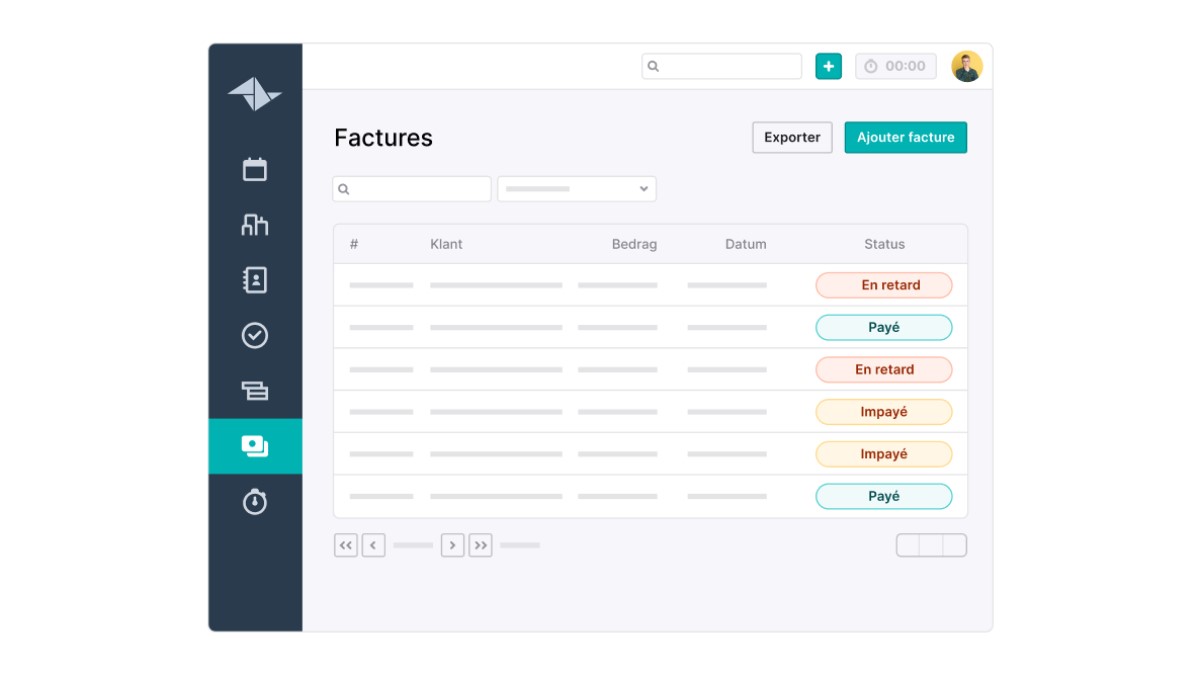The width and height of the screenshot is (1200, 675).
Task: Open the companies buildings icon in sidebar
Action: pyautogui.click(x=255, y=225)
